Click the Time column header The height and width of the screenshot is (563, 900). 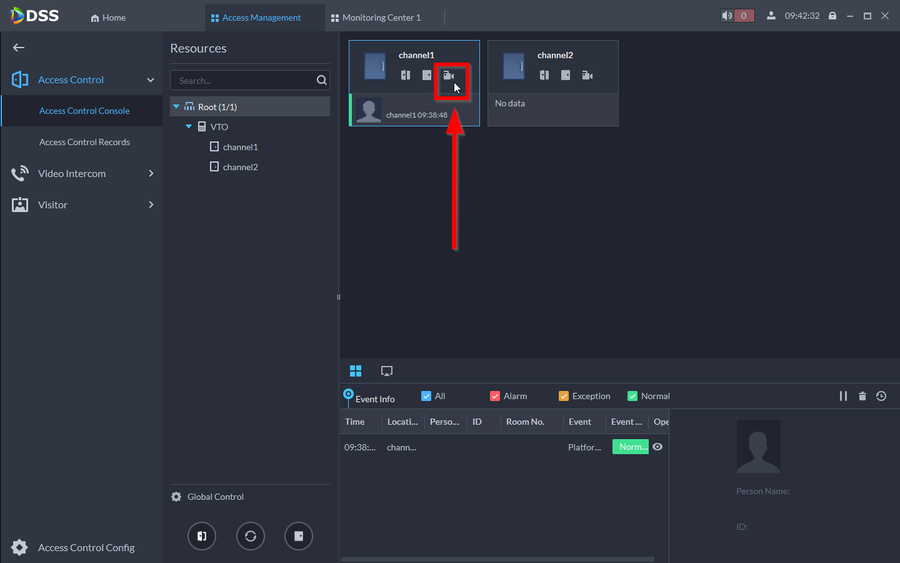[x=355, y=422]
